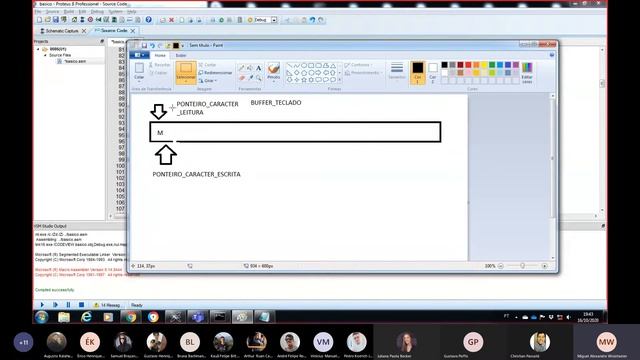
Task: Click the Proteus blue undo arrow icon
Action: click(x=312, y=20)
